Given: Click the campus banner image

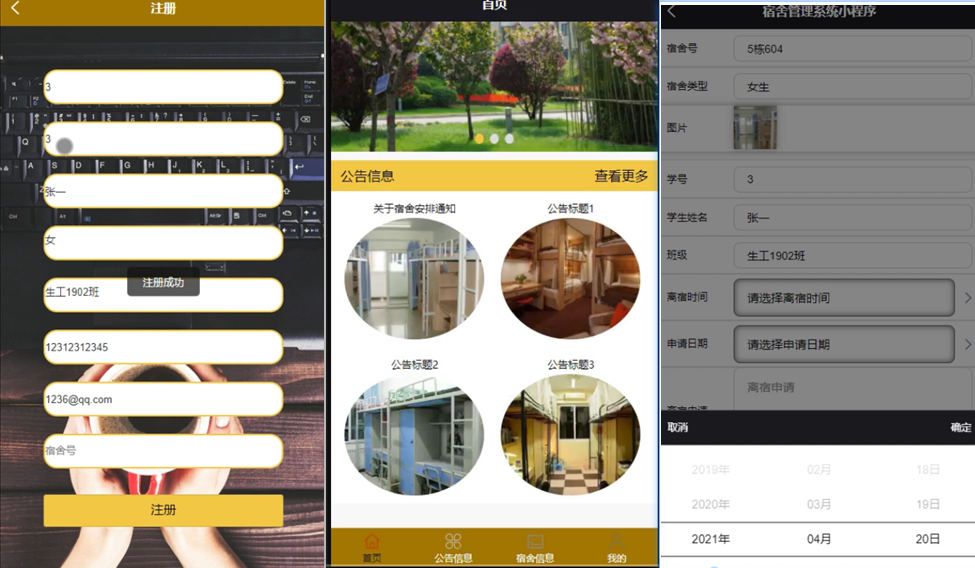Looking at the screenshot, I should point(494,86).
